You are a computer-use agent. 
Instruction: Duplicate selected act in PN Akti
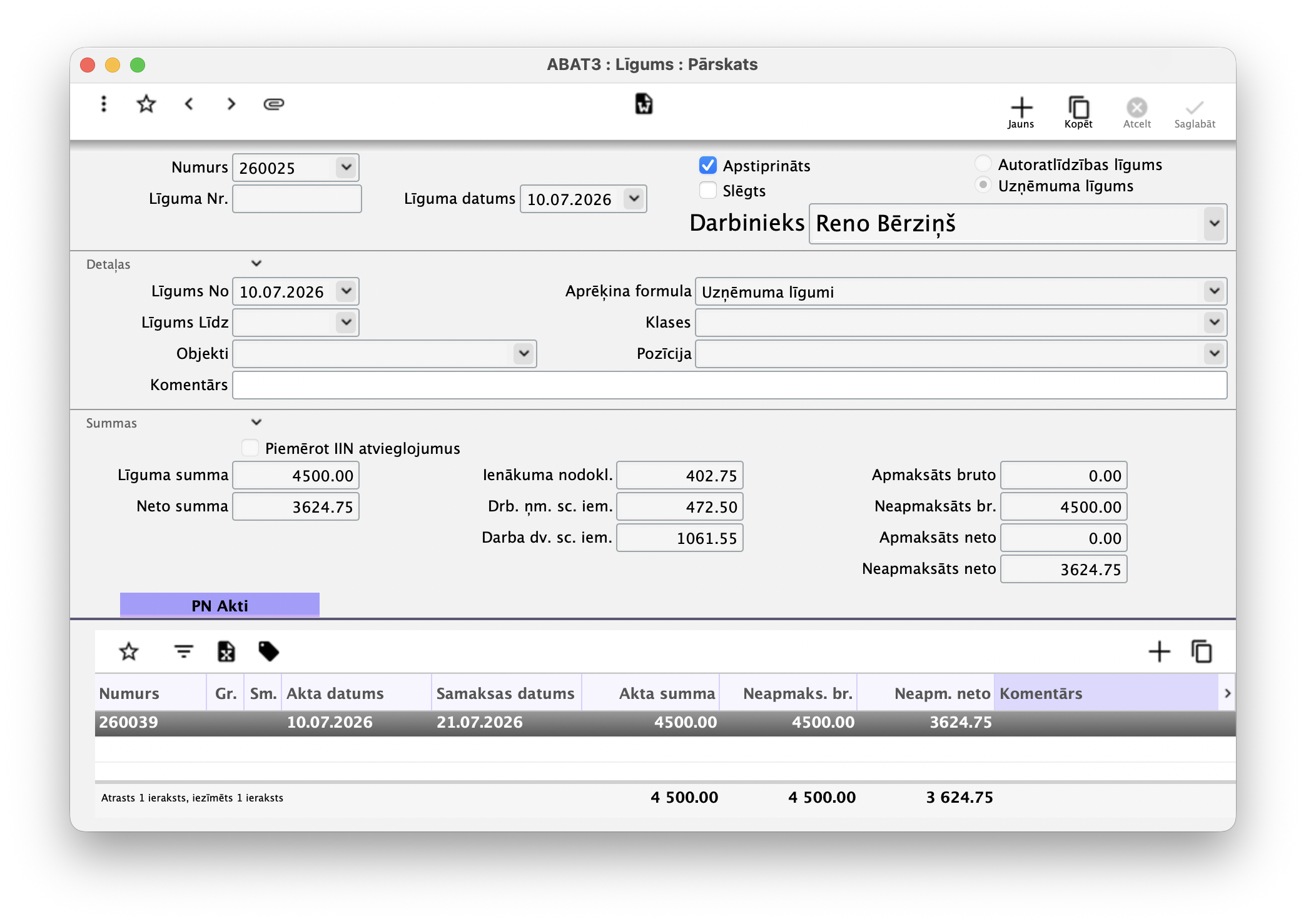pos(1202,651)
